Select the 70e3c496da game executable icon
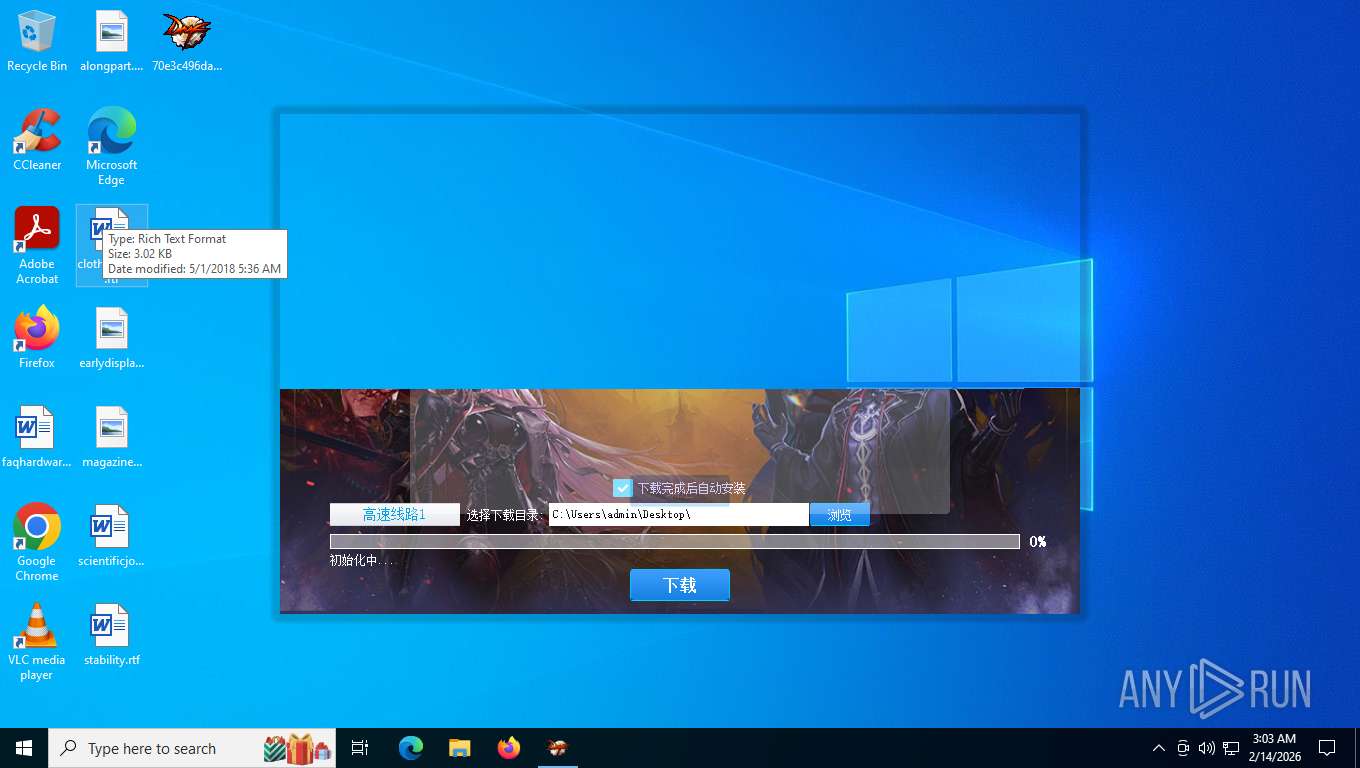 (187, 41)
